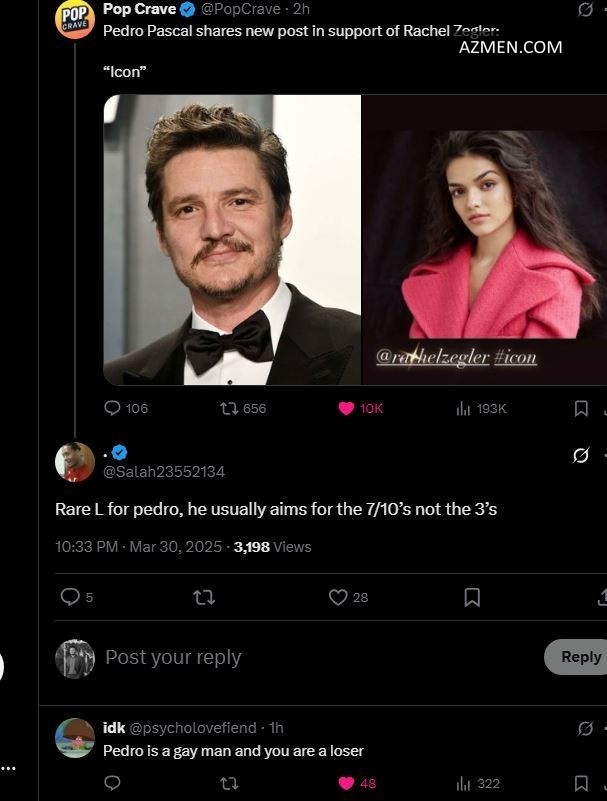View analytics for Pop Crave post
This screenshot has width=607, height=801.
click(464, 408)
